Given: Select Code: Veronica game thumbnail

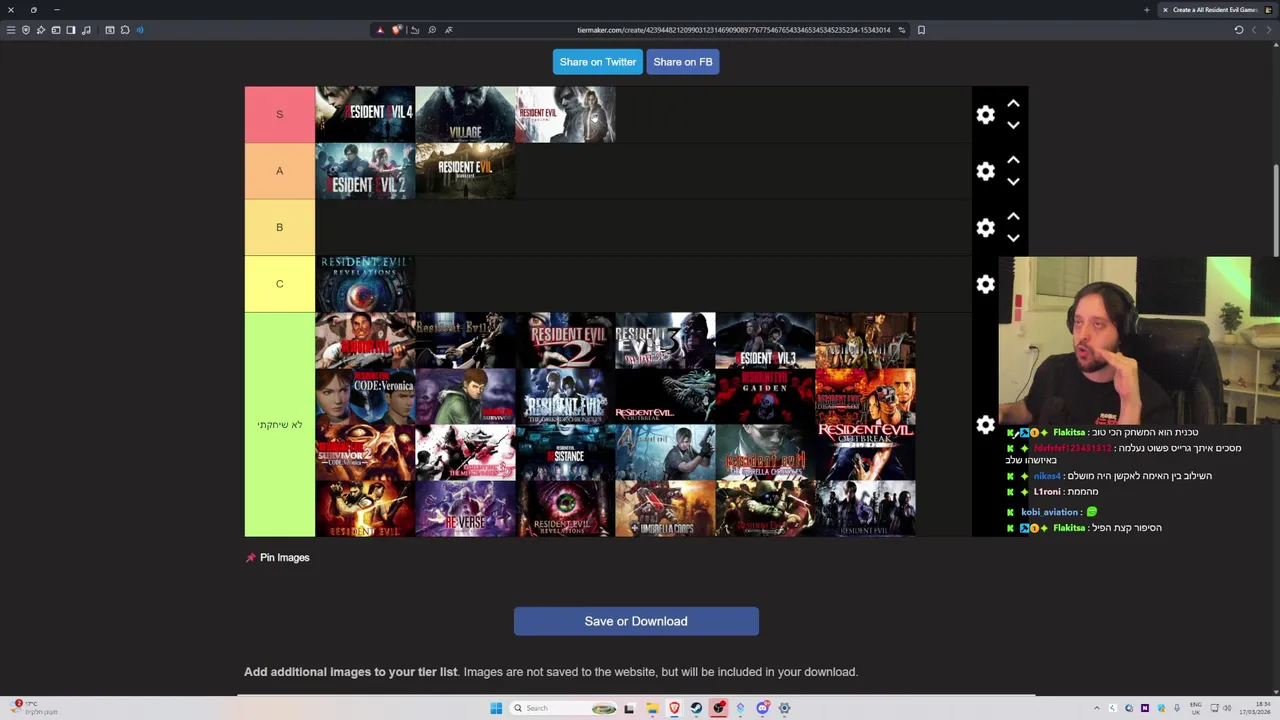Looking at the screenshot, I should [x=365, y=397].
